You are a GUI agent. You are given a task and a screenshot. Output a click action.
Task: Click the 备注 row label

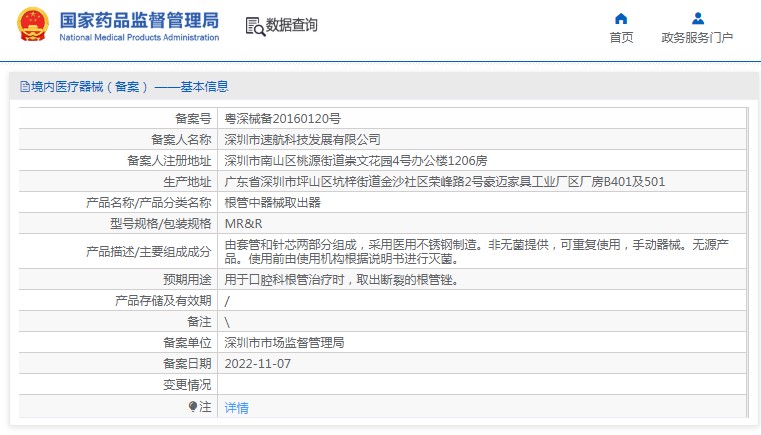[x=199, y=321]
